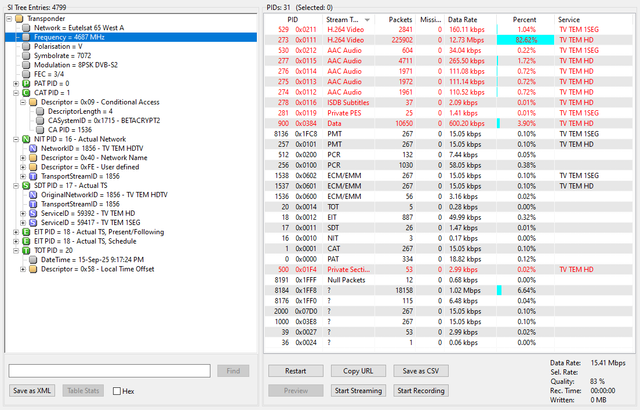The image size is (640, 410).
Task: Collapse the CAT PID = 1 node
Action: click(16, 93)
